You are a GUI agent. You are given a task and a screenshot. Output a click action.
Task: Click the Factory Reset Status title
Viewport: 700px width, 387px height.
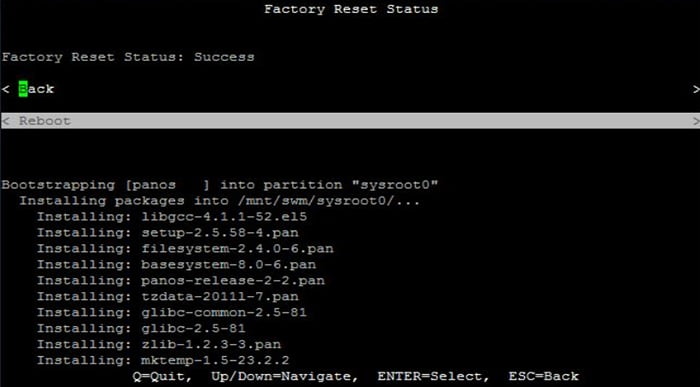point(351,9)
